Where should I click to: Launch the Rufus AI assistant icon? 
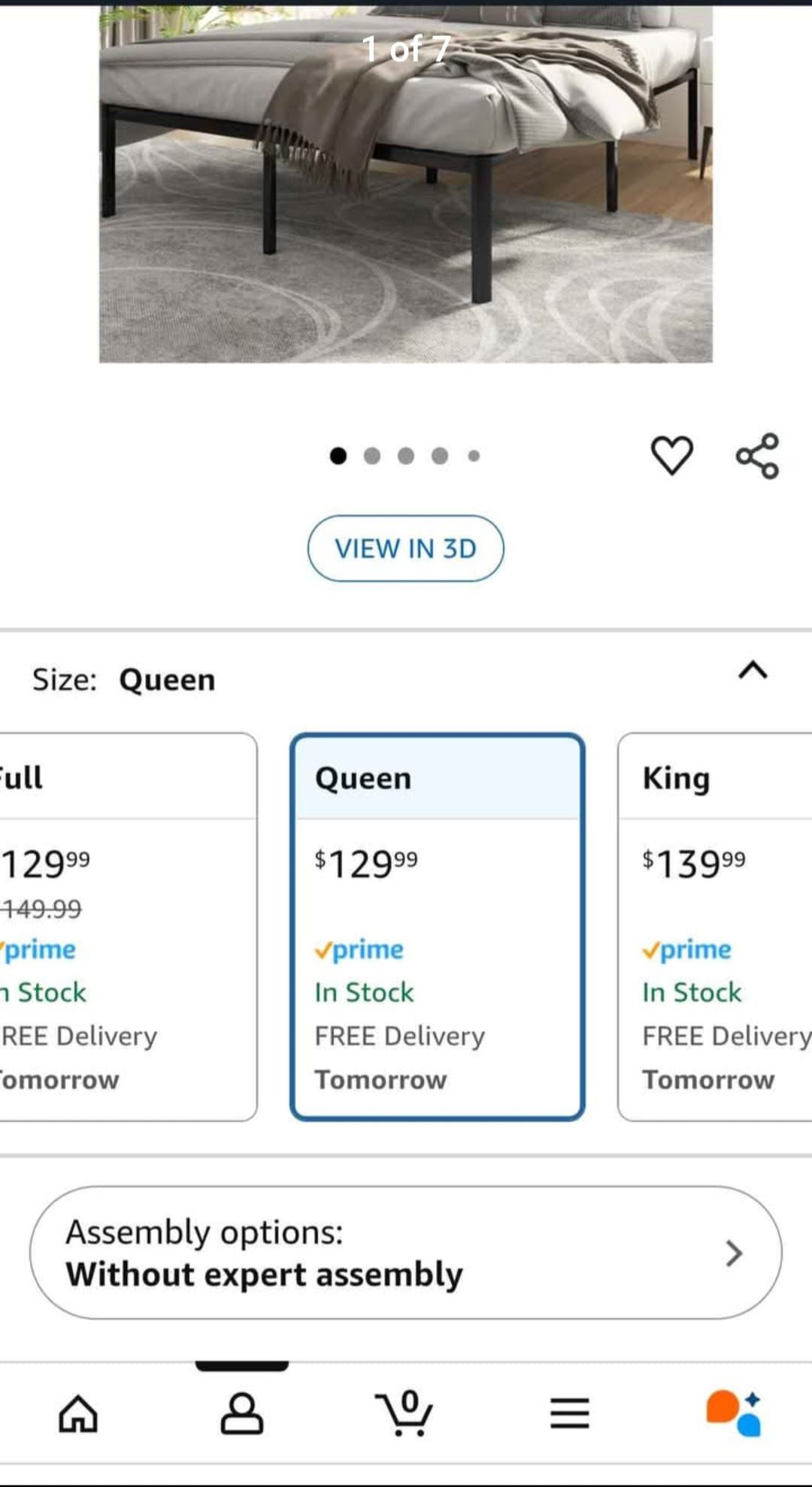tap(733, 1413)
